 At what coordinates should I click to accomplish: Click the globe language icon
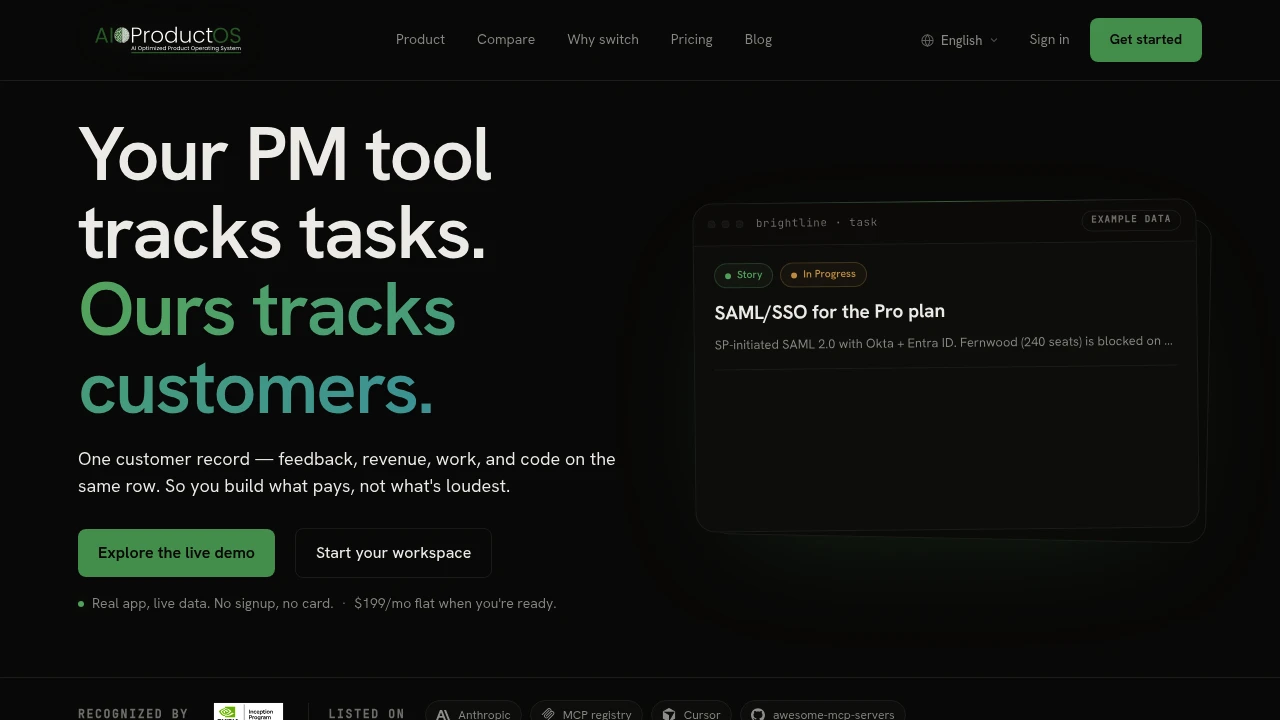[x=927, y=40]
